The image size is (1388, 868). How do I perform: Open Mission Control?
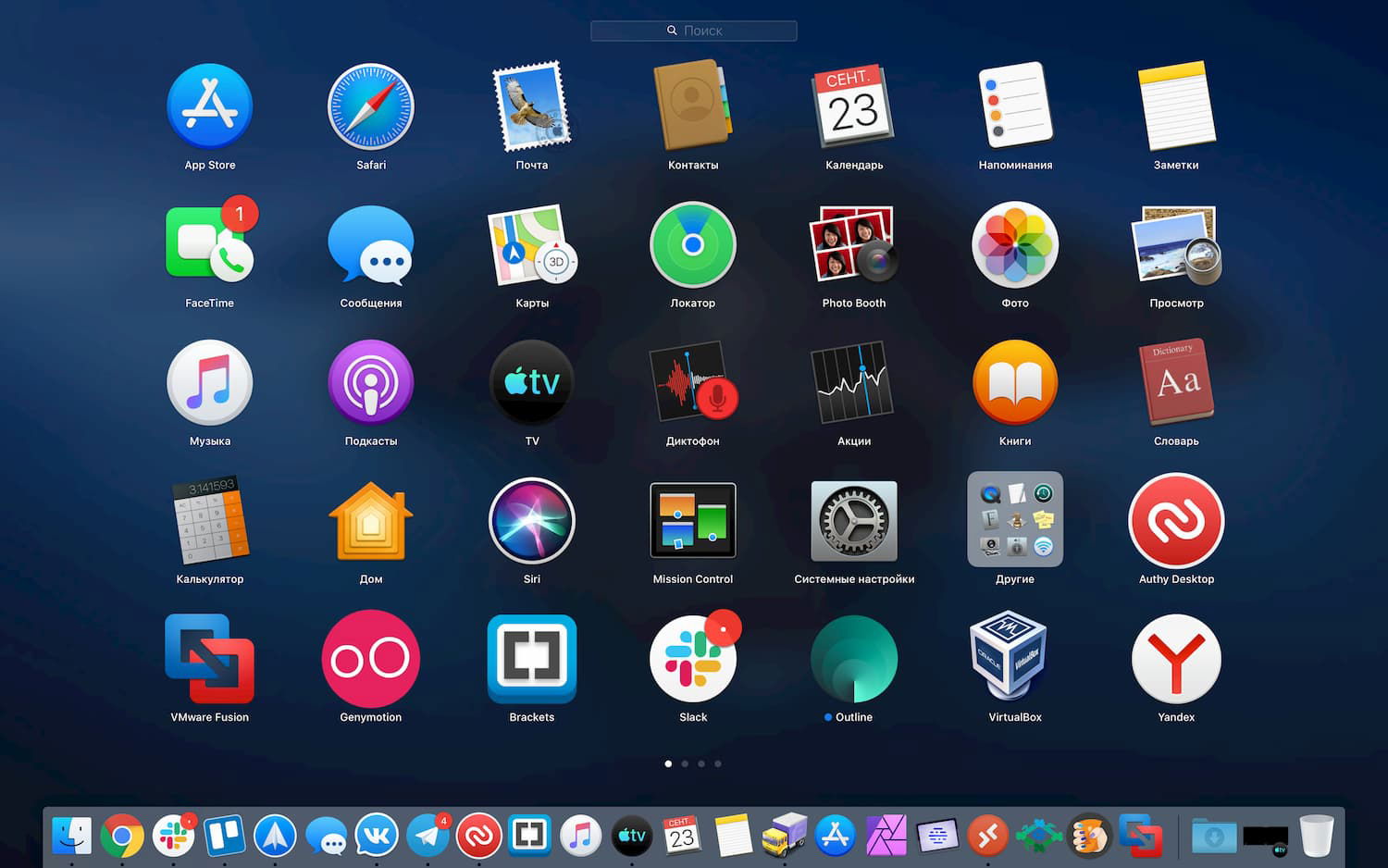pyautogui.click(x=692, y=520)
